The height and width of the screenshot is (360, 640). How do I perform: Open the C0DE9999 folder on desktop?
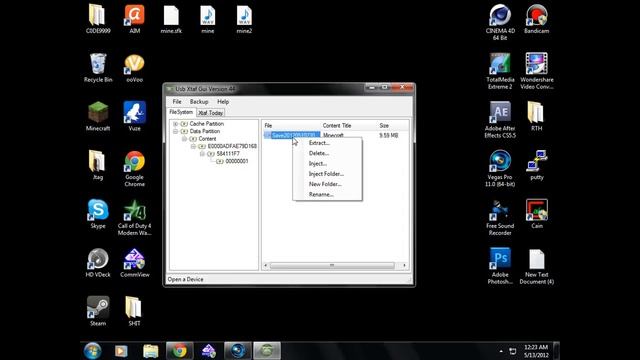click(x=98, y=18)
